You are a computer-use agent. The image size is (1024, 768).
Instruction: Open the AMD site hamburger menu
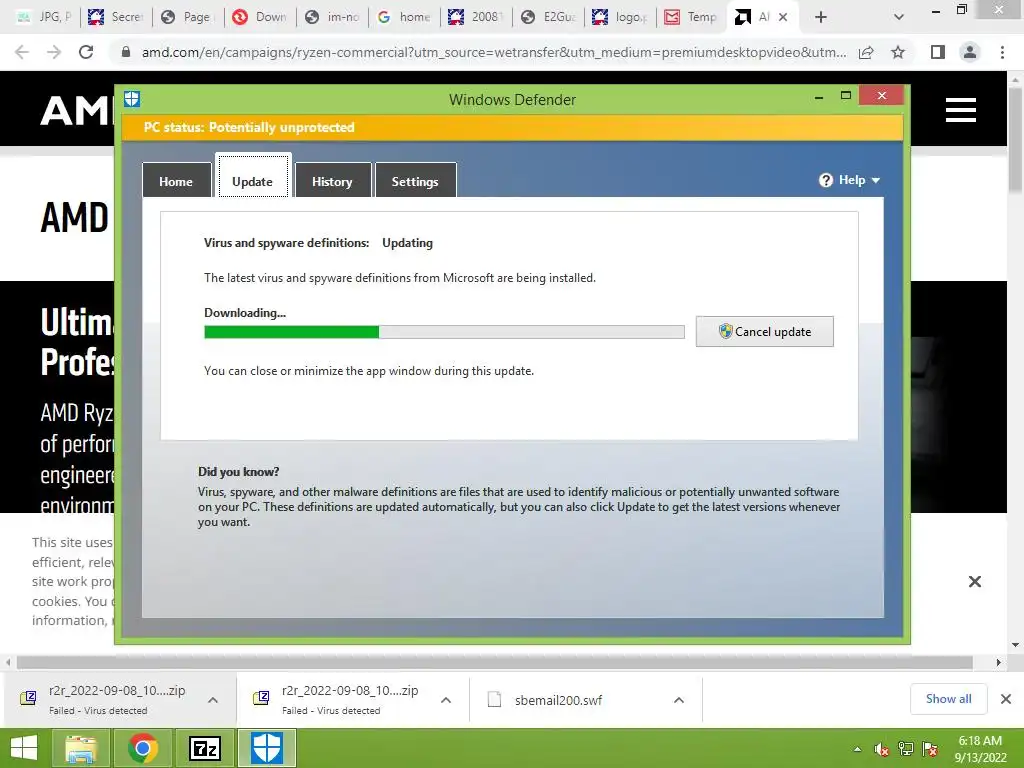(x=961, y=110)
